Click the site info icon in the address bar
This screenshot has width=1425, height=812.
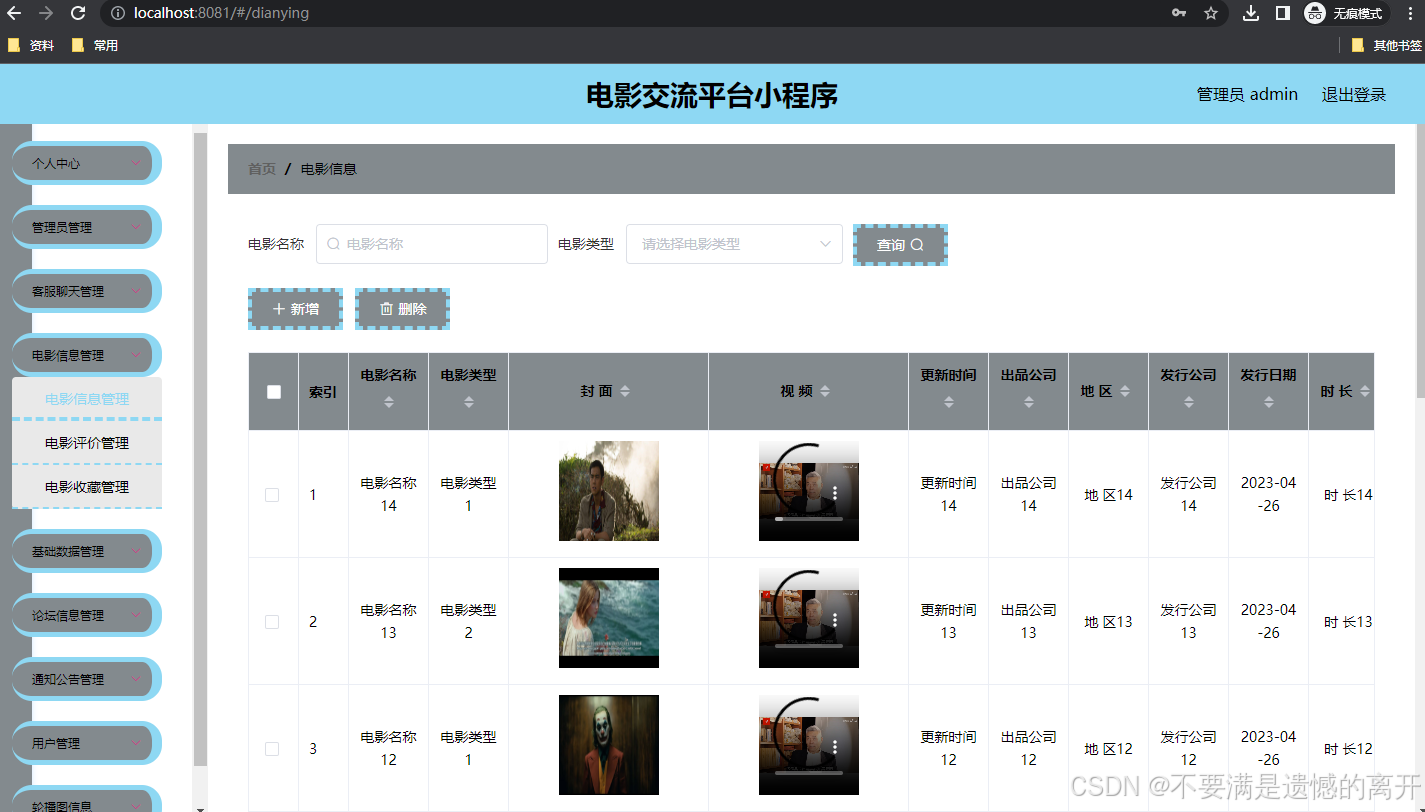pos(118,13)
